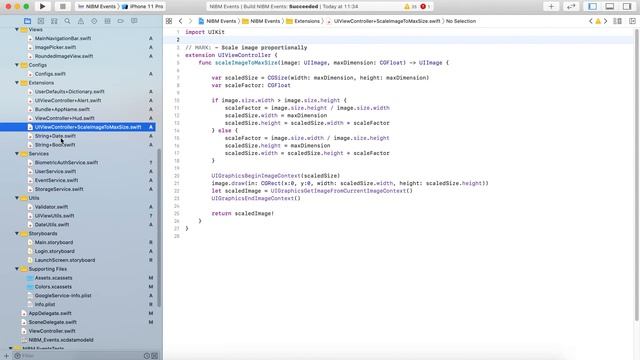The height and width of the screenshot is (360, 640).
Task: Collapse the Views group
Action: click(x=17, y=29)
